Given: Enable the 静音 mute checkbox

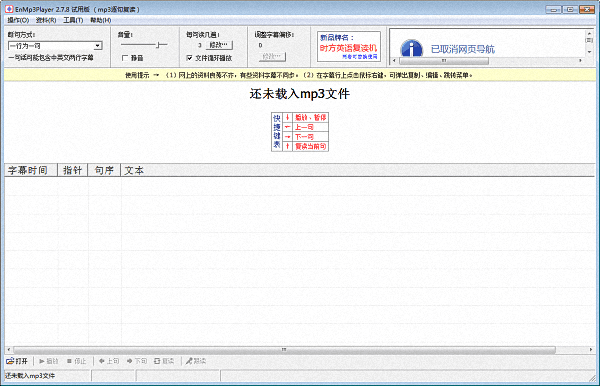Looking at the screenshot, I should [125, 58].
